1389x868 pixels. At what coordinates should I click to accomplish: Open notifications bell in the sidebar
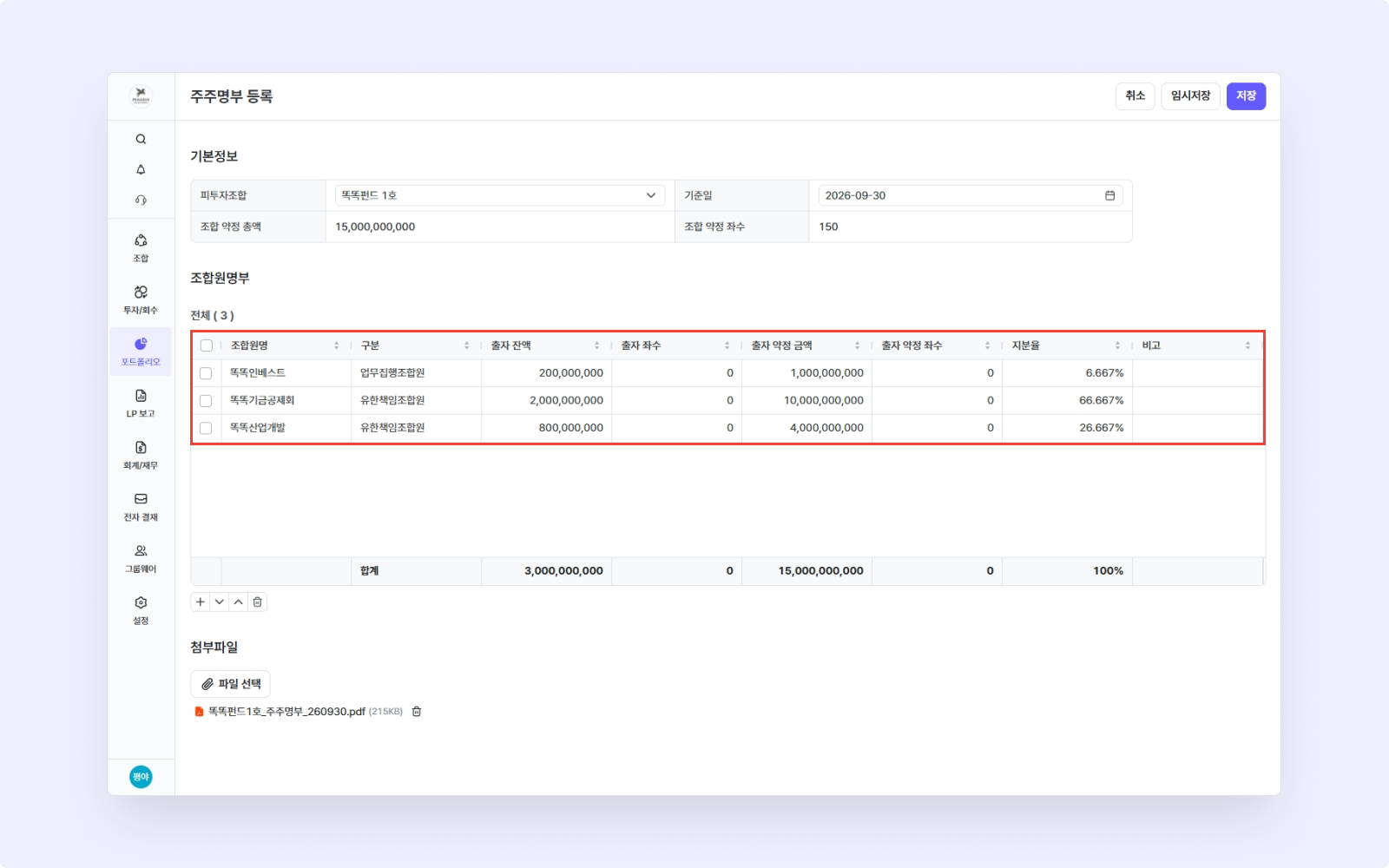tap(141, 169)
